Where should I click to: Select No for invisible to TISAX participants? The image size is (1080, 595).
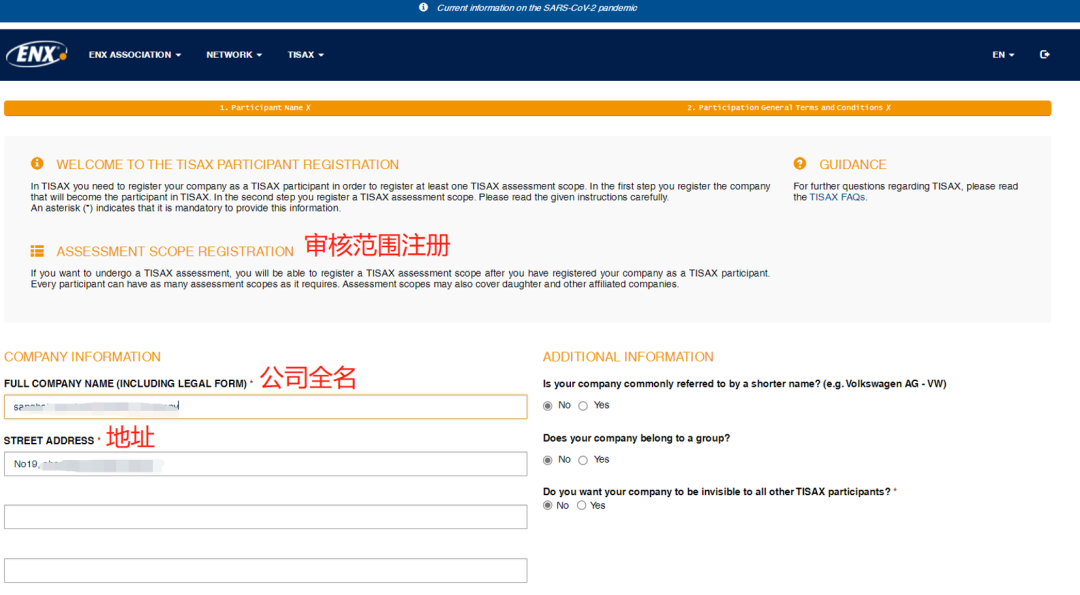pyautogui.click(x=548, y=505)
